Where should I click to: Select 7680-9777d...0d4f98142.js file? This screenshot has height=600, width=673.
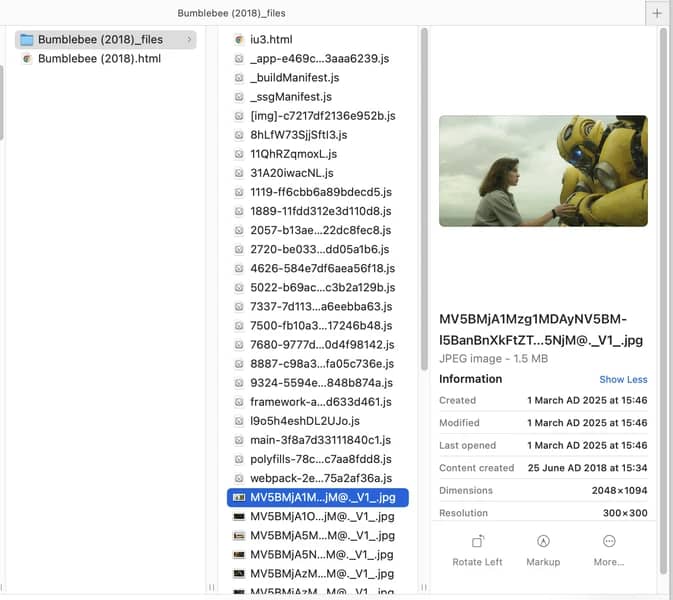(318, 345)
